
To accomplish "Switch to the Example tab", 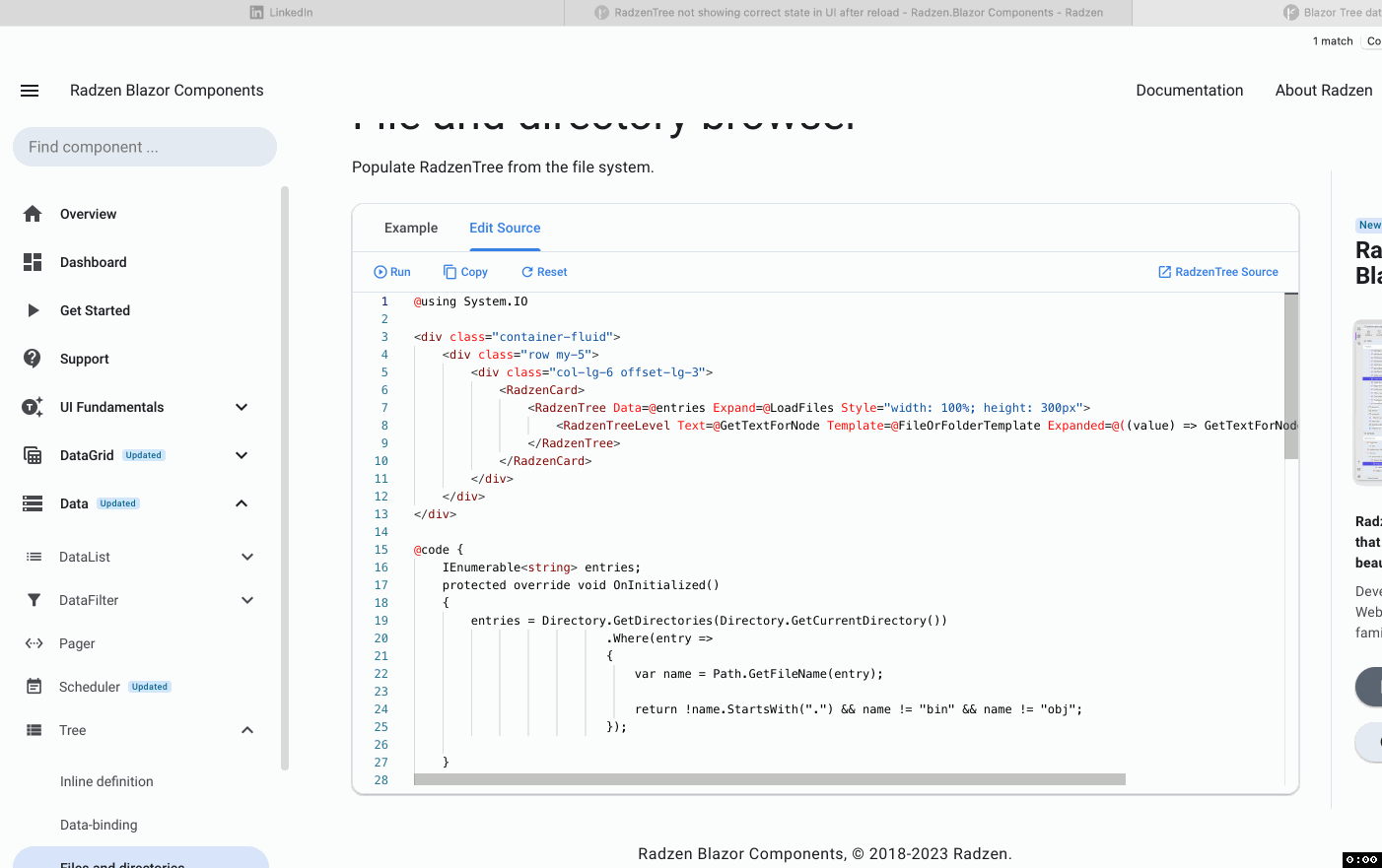I will coord(411,228).
